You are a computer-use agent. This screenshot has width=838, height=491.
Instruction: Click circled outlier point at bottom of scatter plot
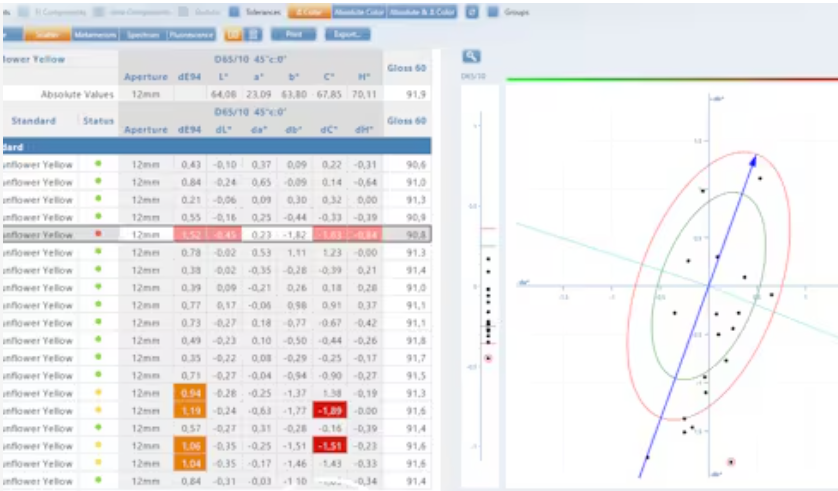pyautogui.click(x=731, y=462)
